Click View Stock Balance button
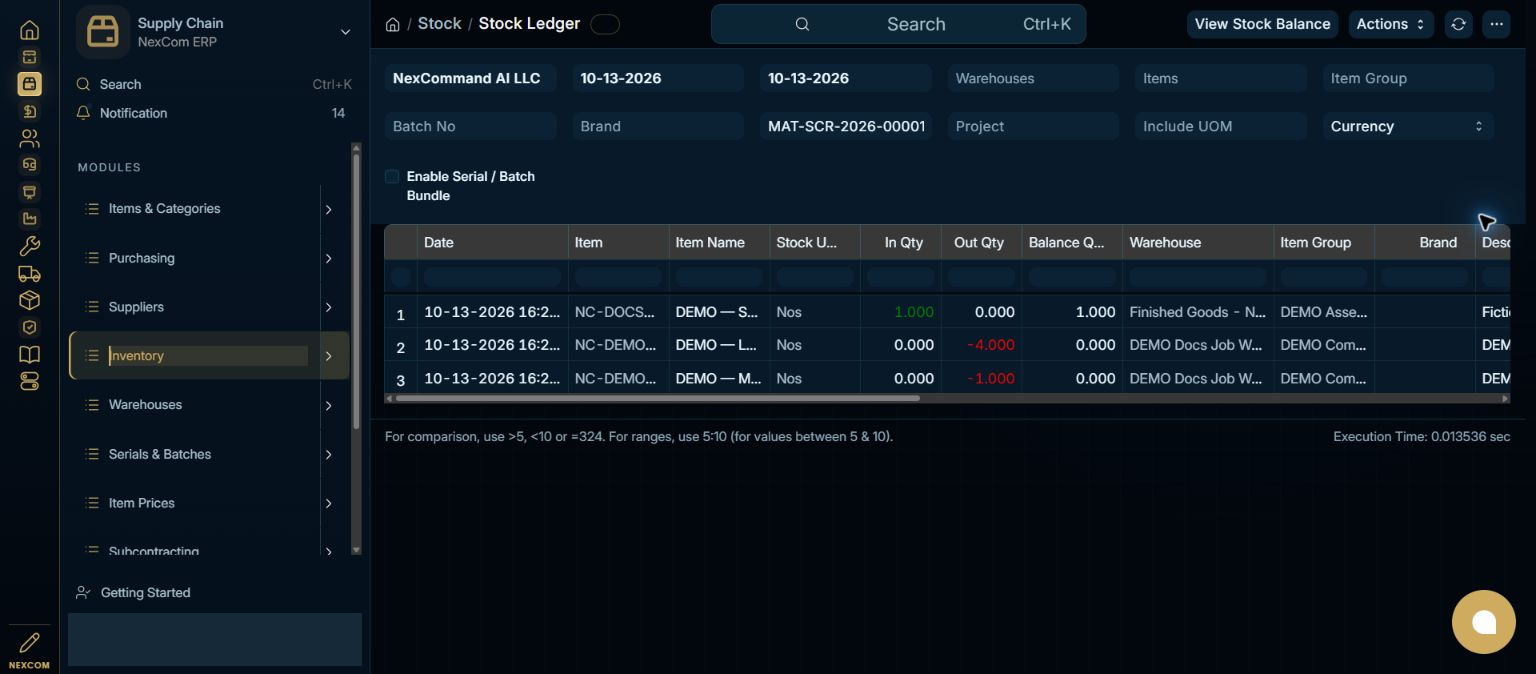The height and width of the screenshot is (674, 1536). pyautogui.click(x=1262, y=24)
